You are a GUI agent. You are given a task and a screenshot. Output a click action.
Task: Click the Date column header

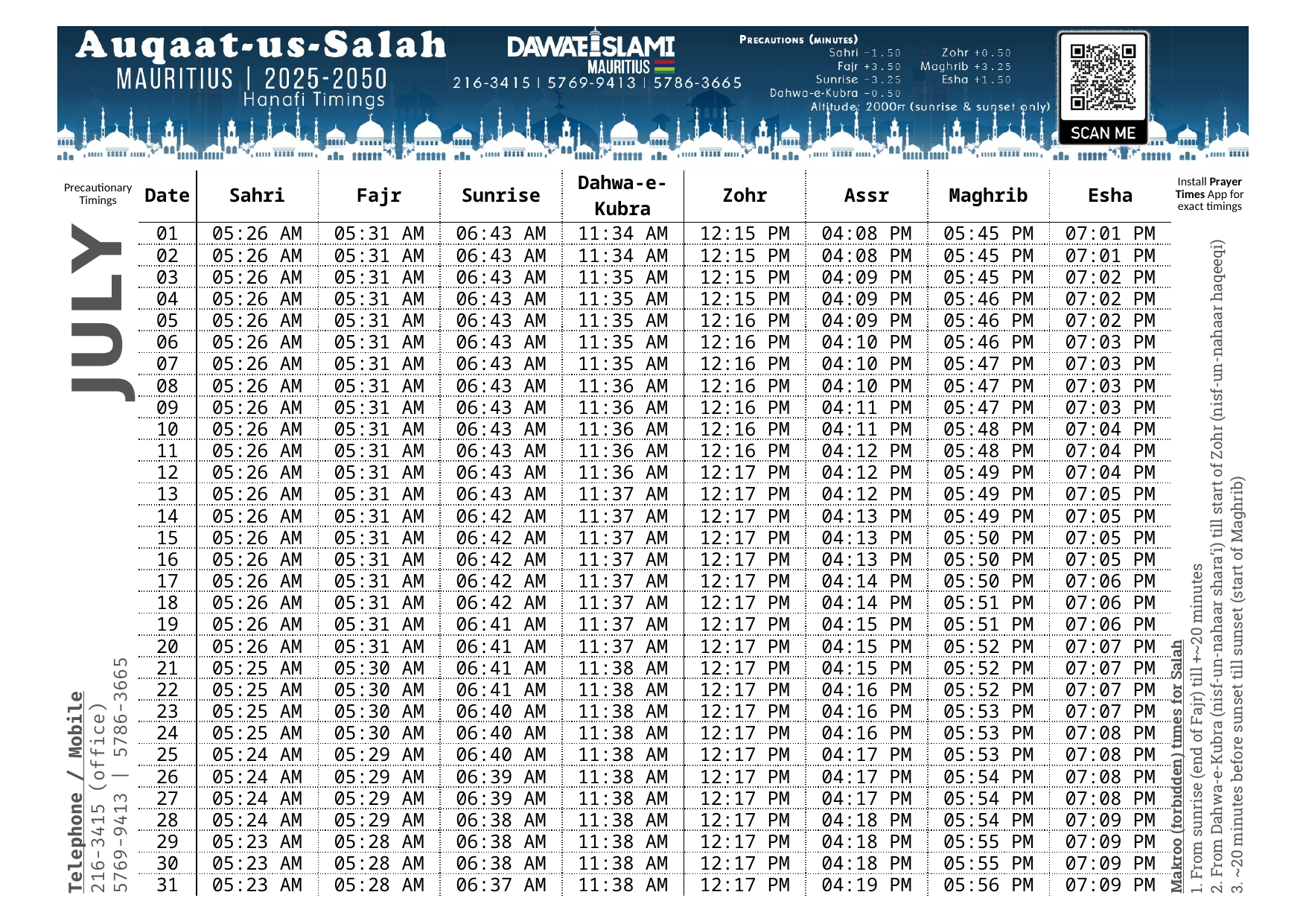(x=167, y=196)
